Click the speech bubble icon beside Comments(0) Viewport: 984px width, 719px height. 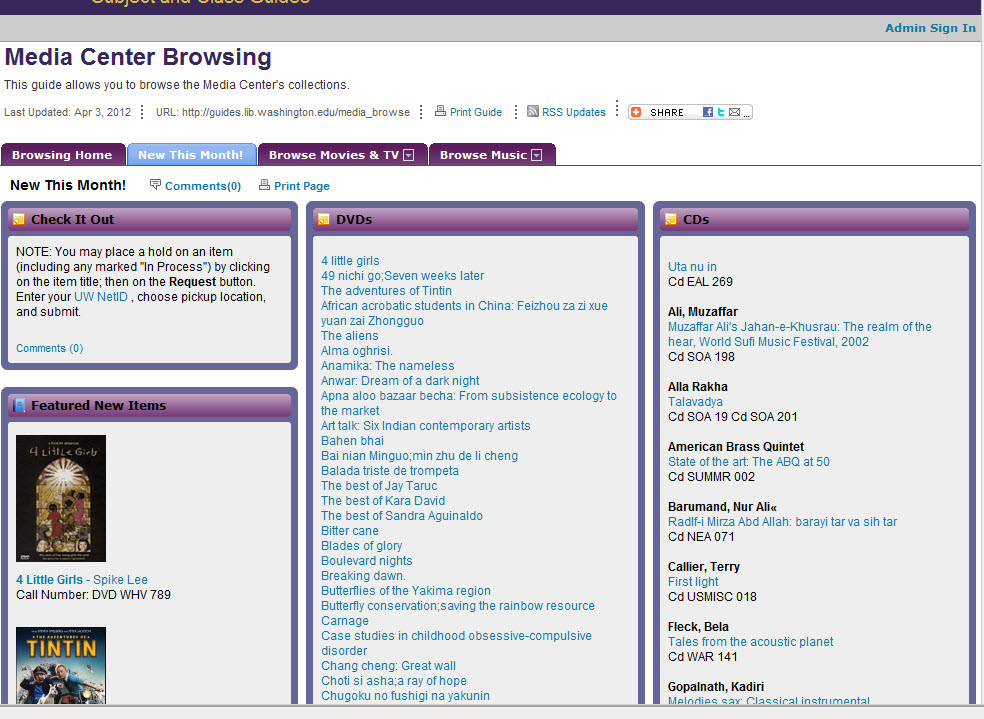tap(155, 185)
